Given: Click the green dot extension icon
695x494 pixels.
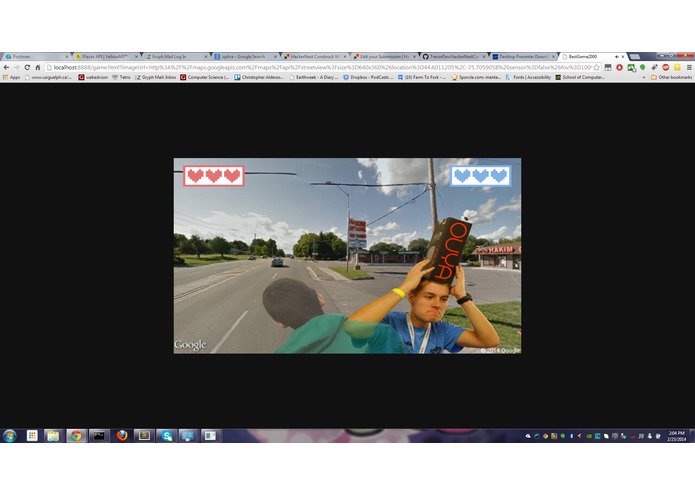Looking at the screenshot, I should pyautogui.click(x=642, y=67).
